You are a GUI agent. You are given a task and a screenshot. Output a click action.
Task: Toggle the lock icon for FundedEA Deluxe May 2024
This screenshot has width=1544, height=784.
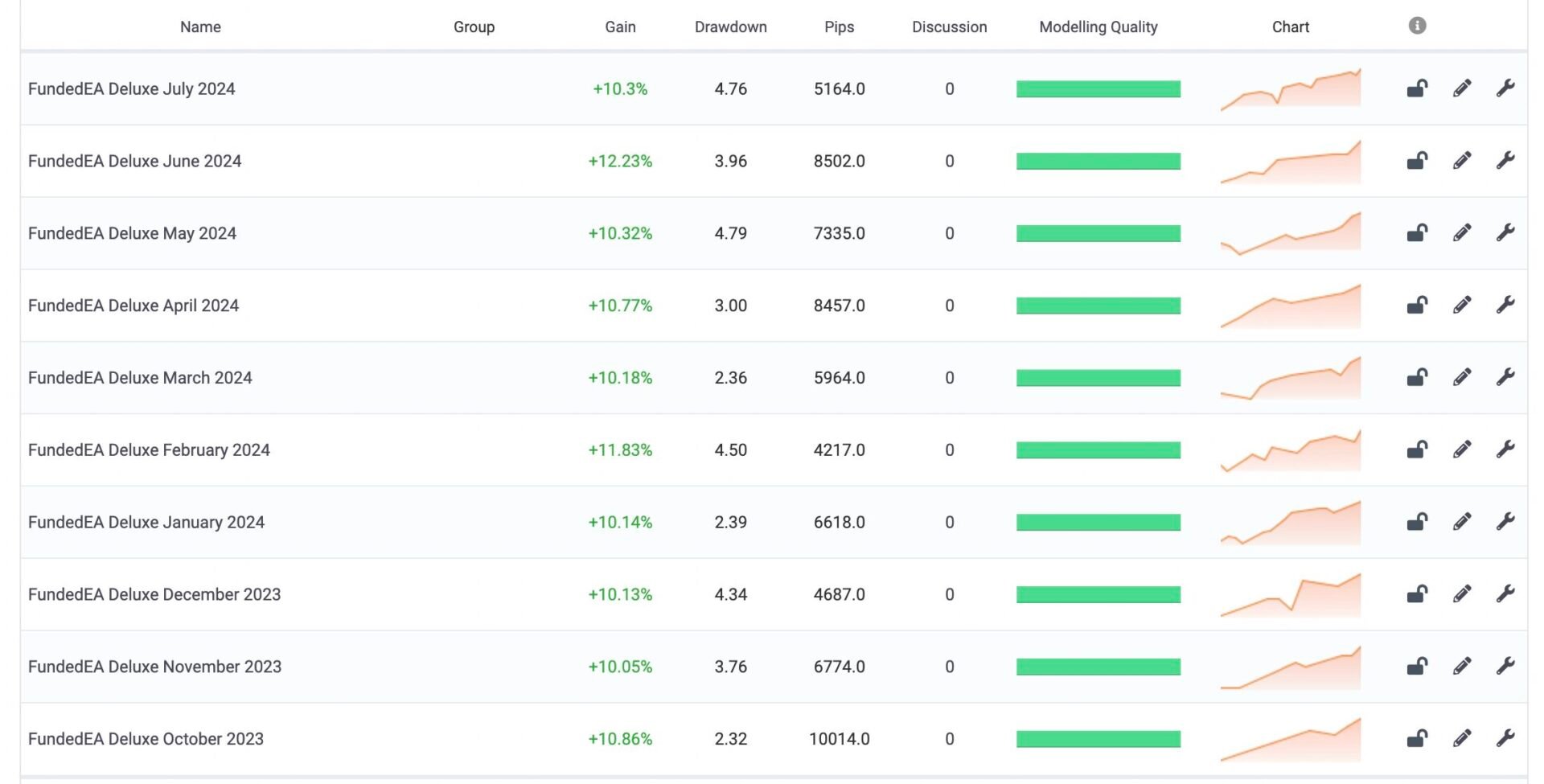pyautogui.click(x=1417, y=233)
